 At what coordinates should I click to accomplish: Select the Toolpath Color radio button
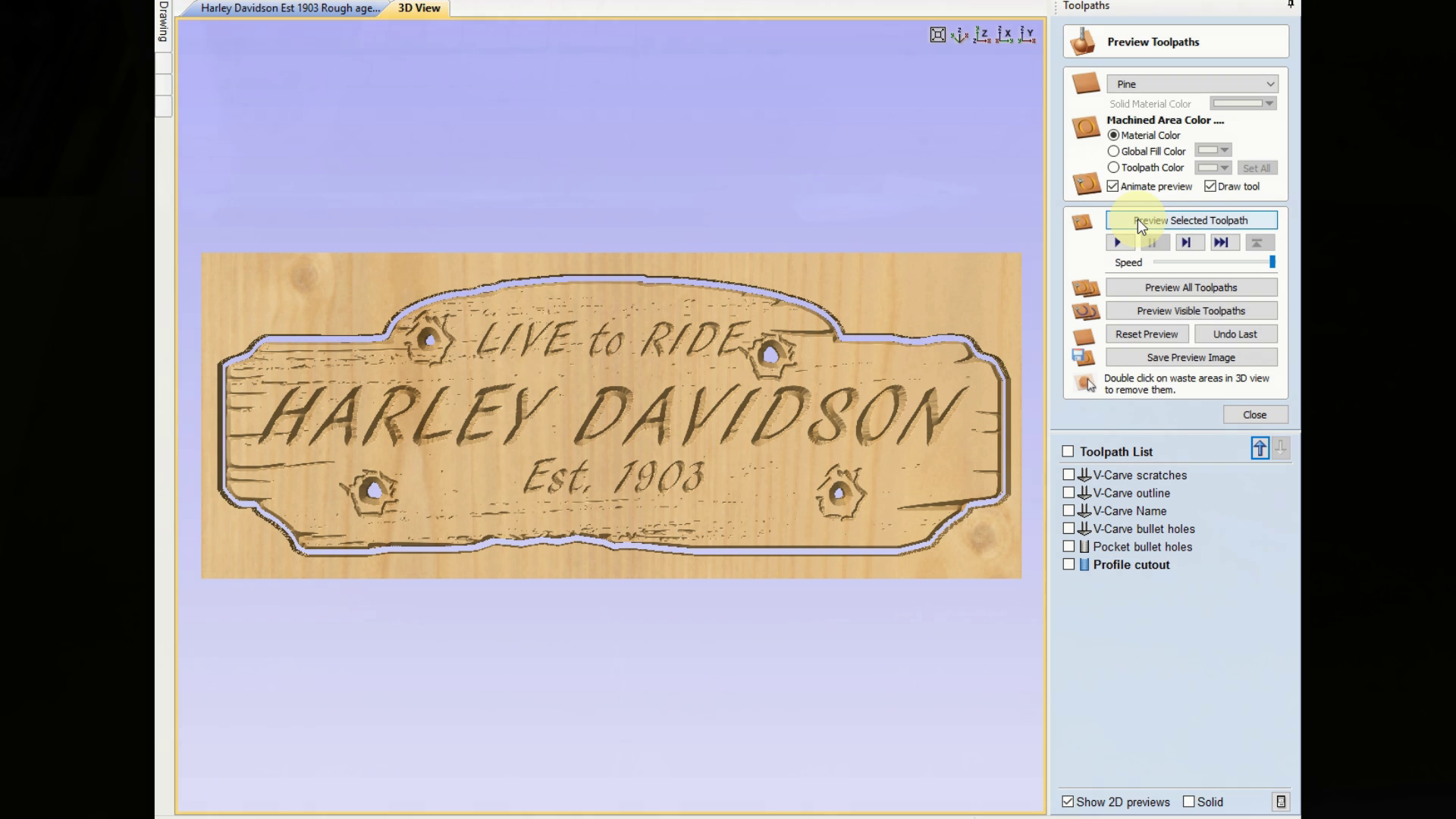[1113, 168]
